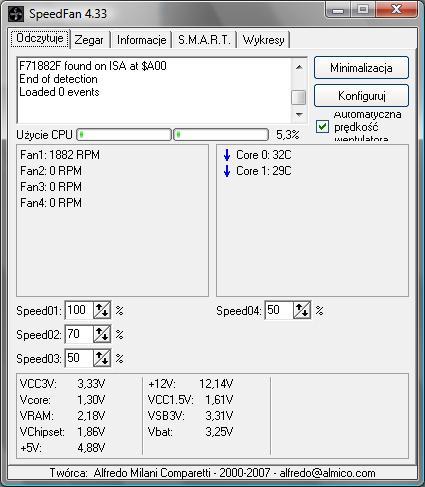Click the Speed01 up/down spinner
Screen dimensions: 425x487
[102, 311]
